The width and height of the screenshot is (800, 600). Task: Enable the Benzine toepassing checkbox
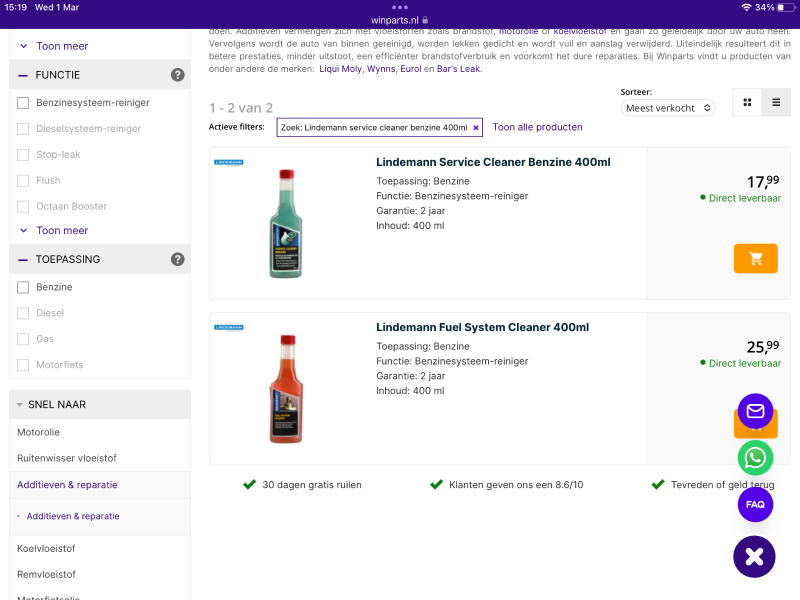click(23, 287)
